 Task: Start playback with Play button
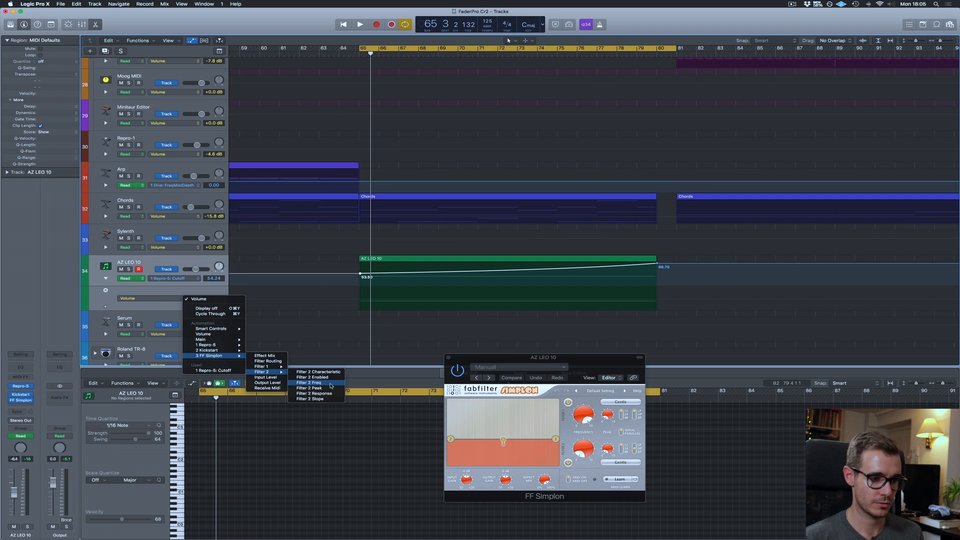coord(360,24)
